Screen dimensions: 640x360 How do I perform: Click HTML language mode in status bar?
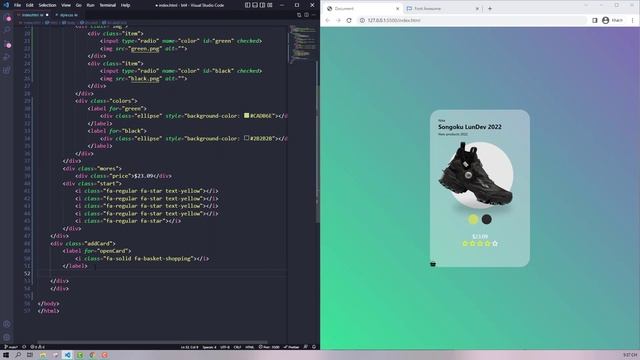point(249,347)
